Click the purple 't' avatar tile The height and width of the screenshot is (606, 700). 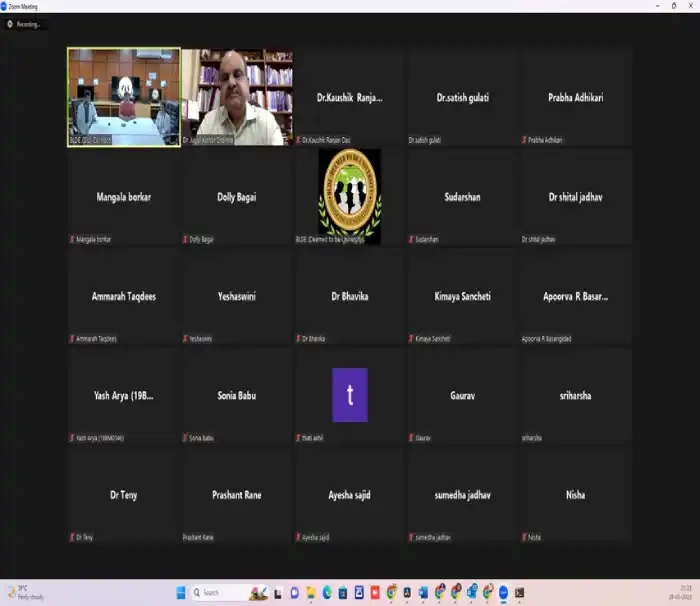349,394
